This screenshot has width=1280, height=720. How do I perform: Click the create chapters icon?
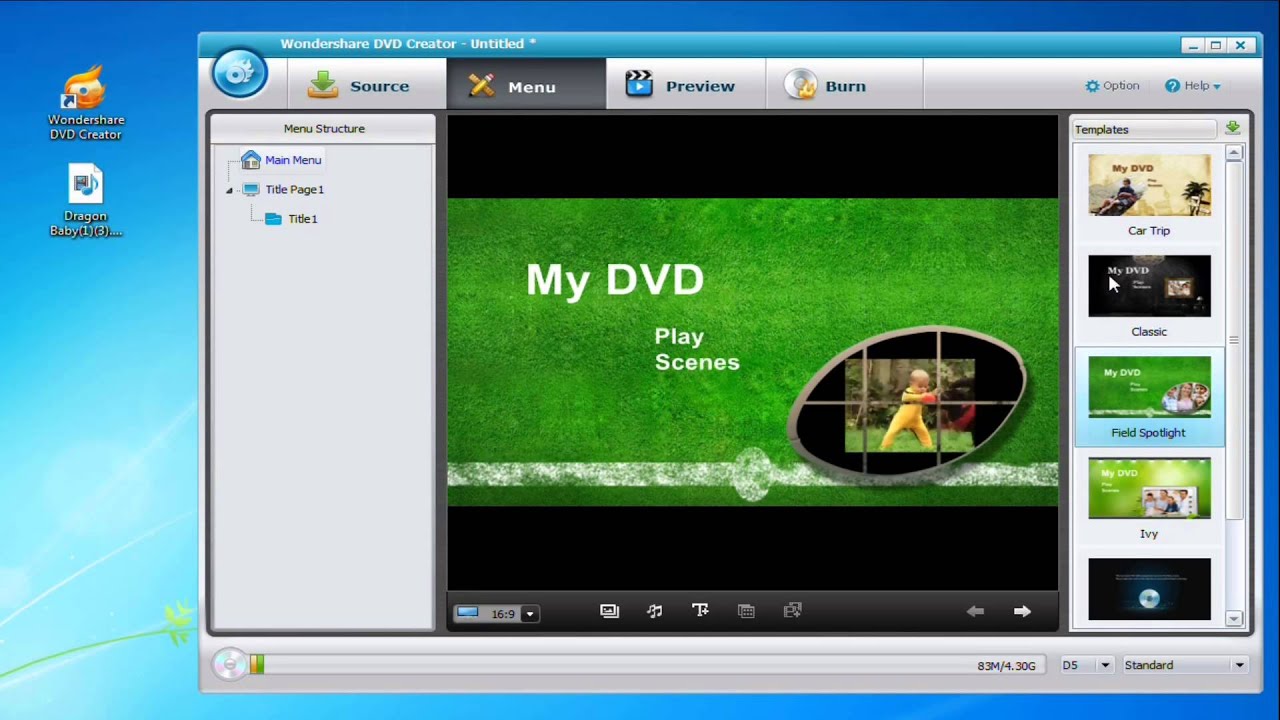click(x=746, y=611)
